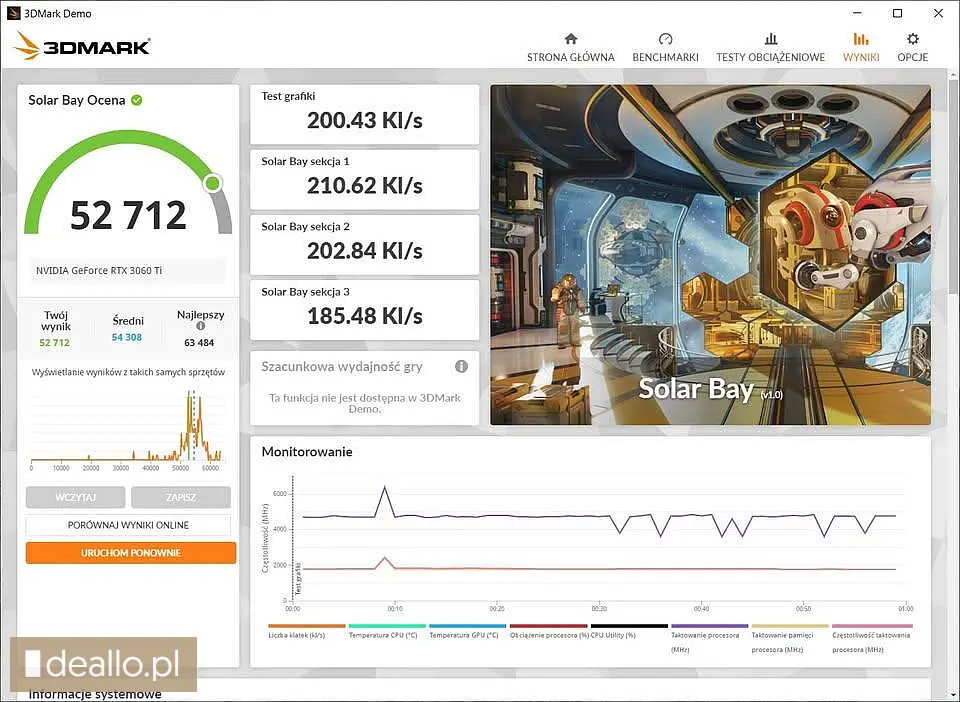Switch to the Wyniki tab
The width and height of the screenshot is (960, 702).
(861, 47)
